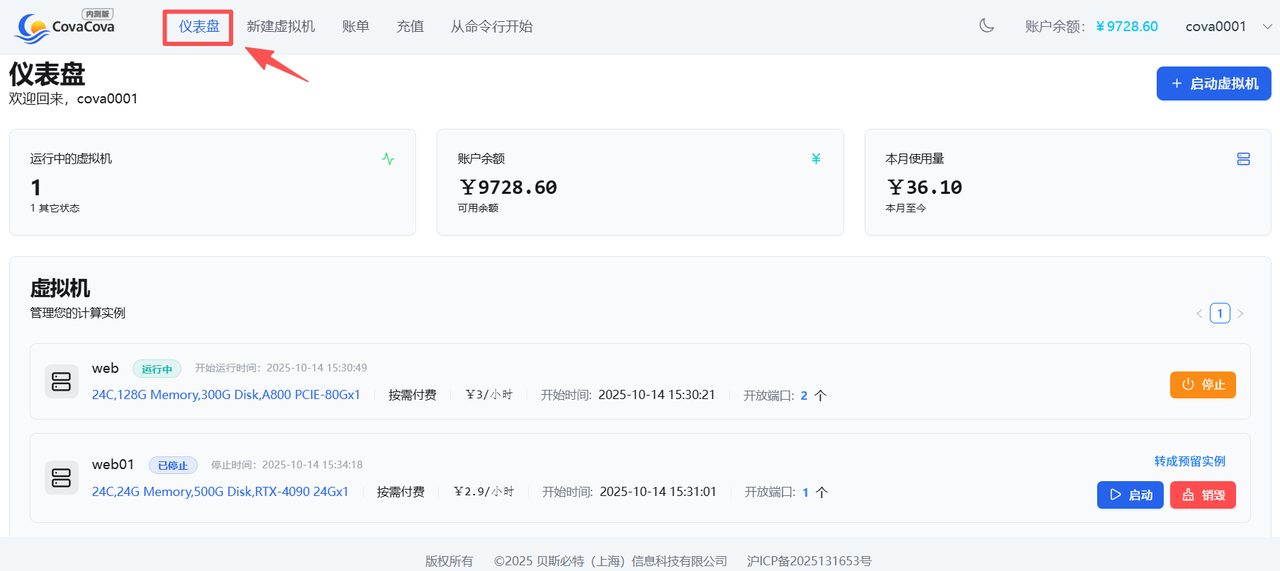Click 转成预留实例 link for web01
Screen dimensions: 1280x571
click(x=1189, y=461)
